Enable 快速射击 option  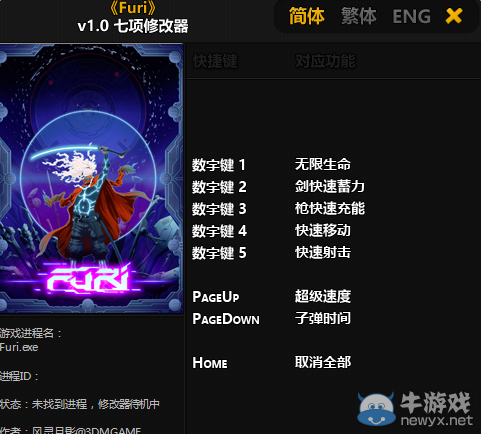[x=323, y=252]
